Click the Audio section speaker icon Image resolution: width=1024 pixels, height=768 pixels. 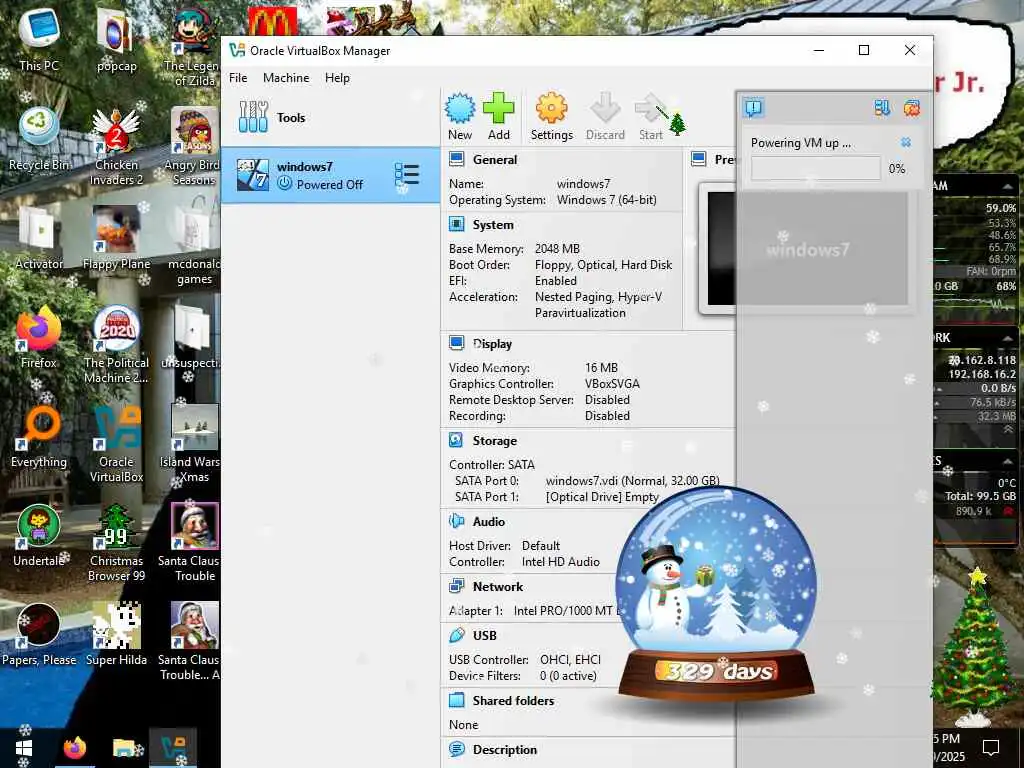456,521
